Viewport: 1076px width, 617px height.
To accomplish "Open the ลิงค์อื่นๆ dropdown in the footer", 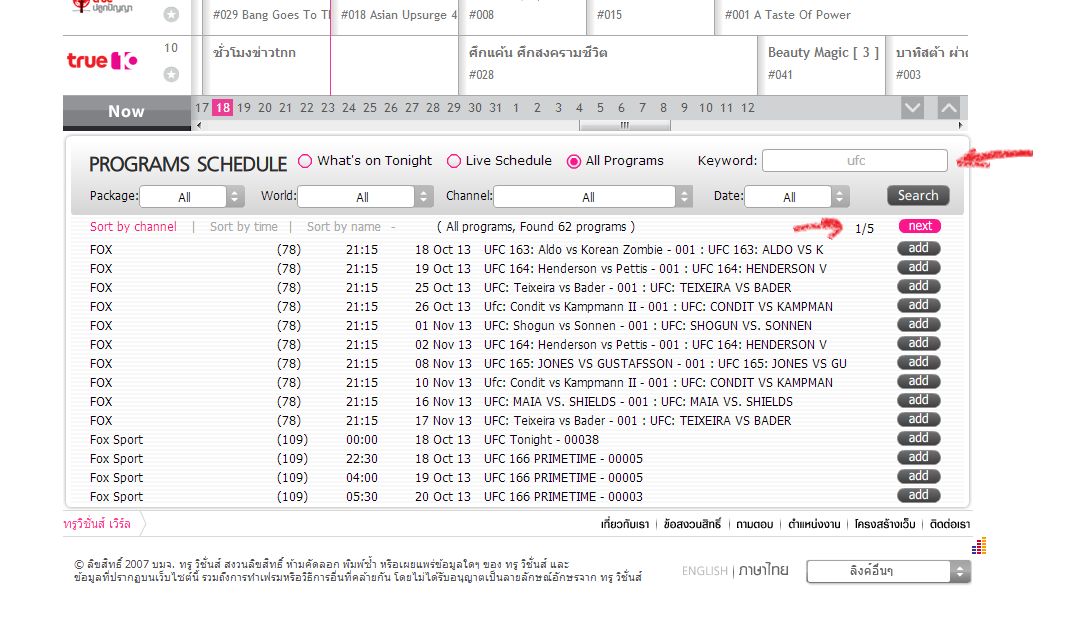I will tap(889, 571).
